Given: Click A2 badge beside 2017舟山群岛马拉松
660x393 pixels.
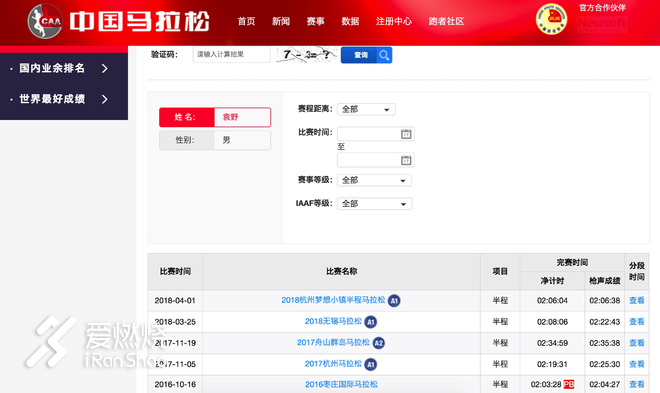Looking at the screenshot, I should (x=379, y=343).
